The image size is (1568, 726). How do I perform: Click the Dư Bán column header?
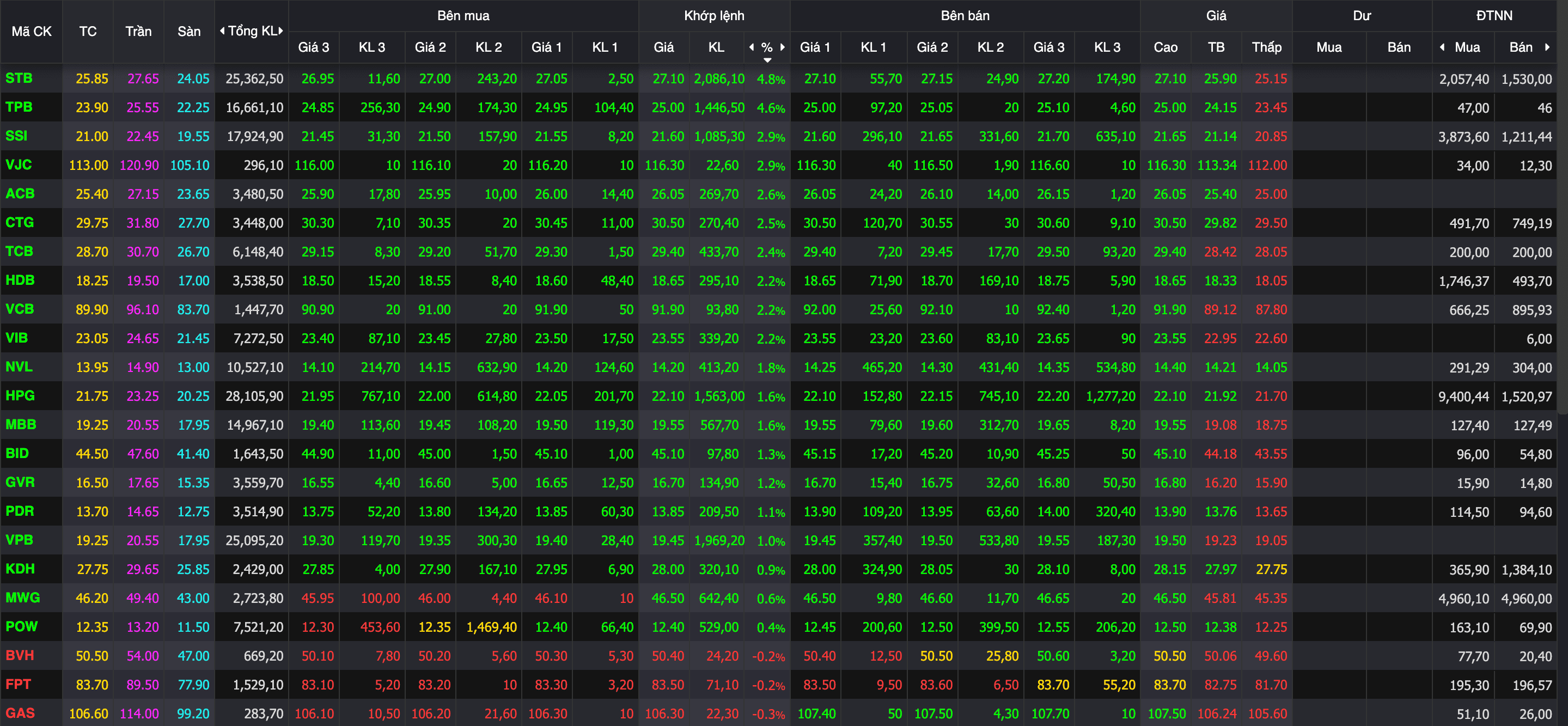tap(1399, 47)
